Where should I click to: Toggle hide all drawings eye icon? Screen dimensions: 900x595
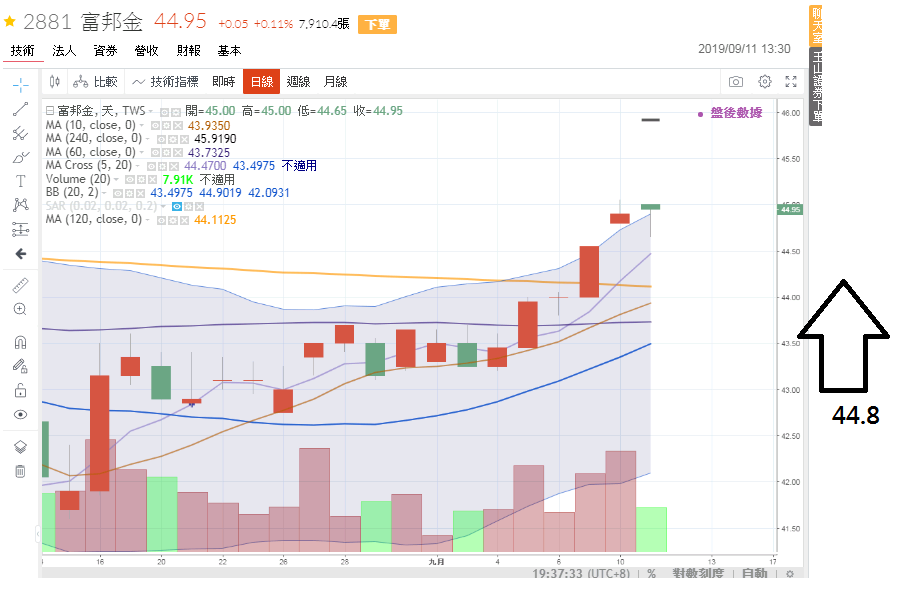[20, 414]
